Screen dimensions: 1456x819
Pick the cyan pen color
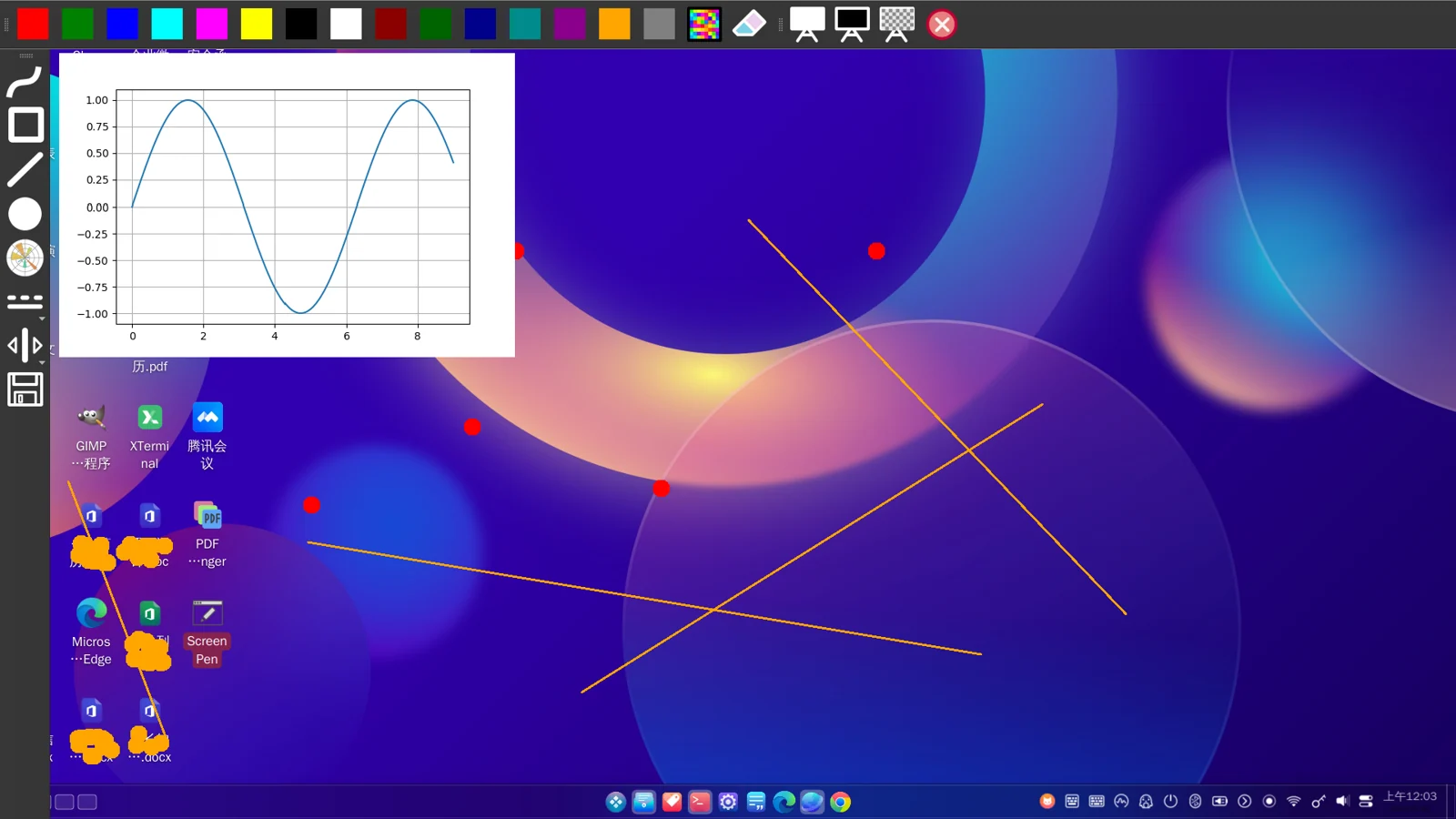[167, 24]
